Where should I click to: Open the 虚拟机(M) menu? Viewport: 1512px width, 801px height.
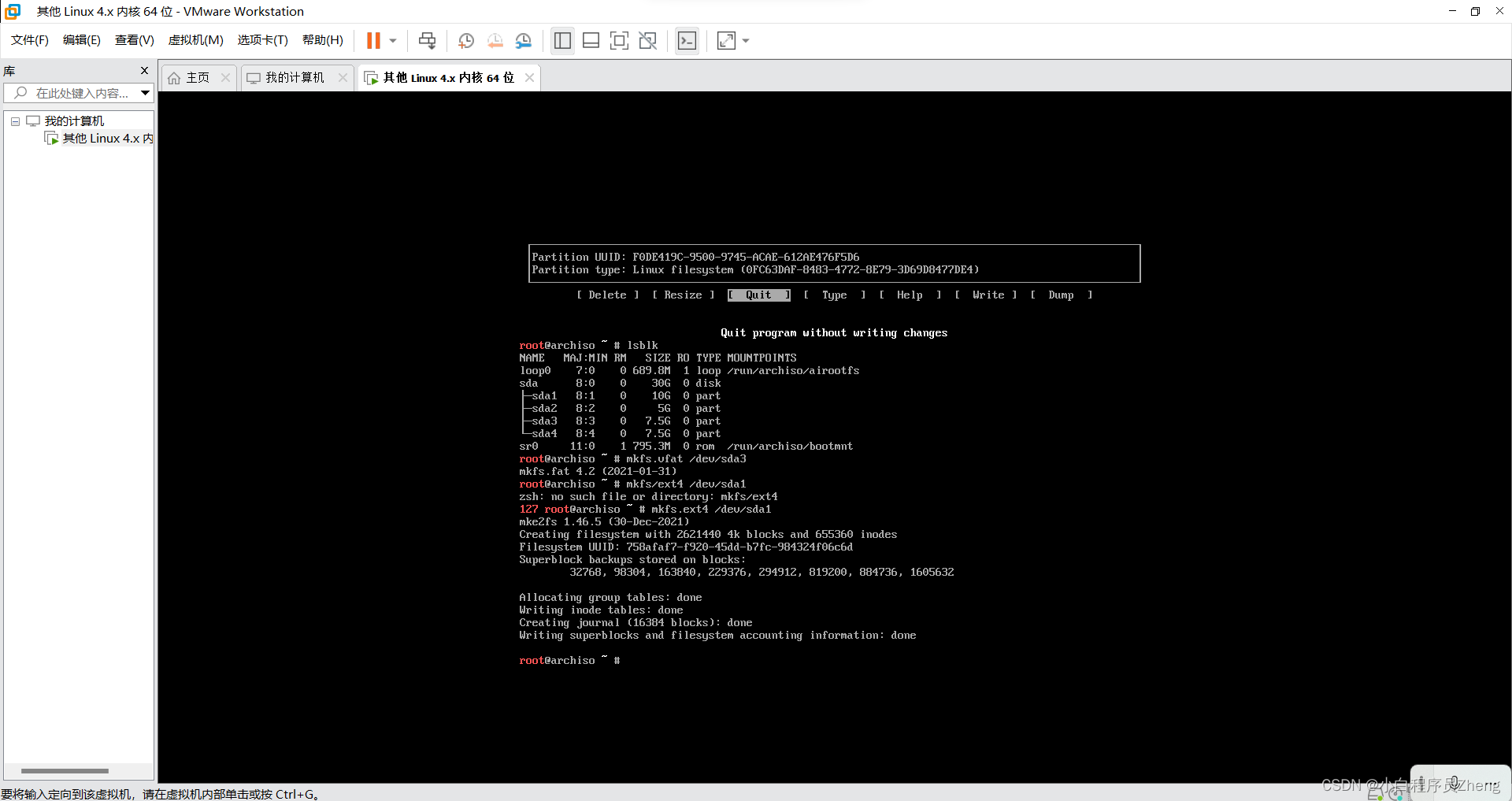click(x=196, y=40)
